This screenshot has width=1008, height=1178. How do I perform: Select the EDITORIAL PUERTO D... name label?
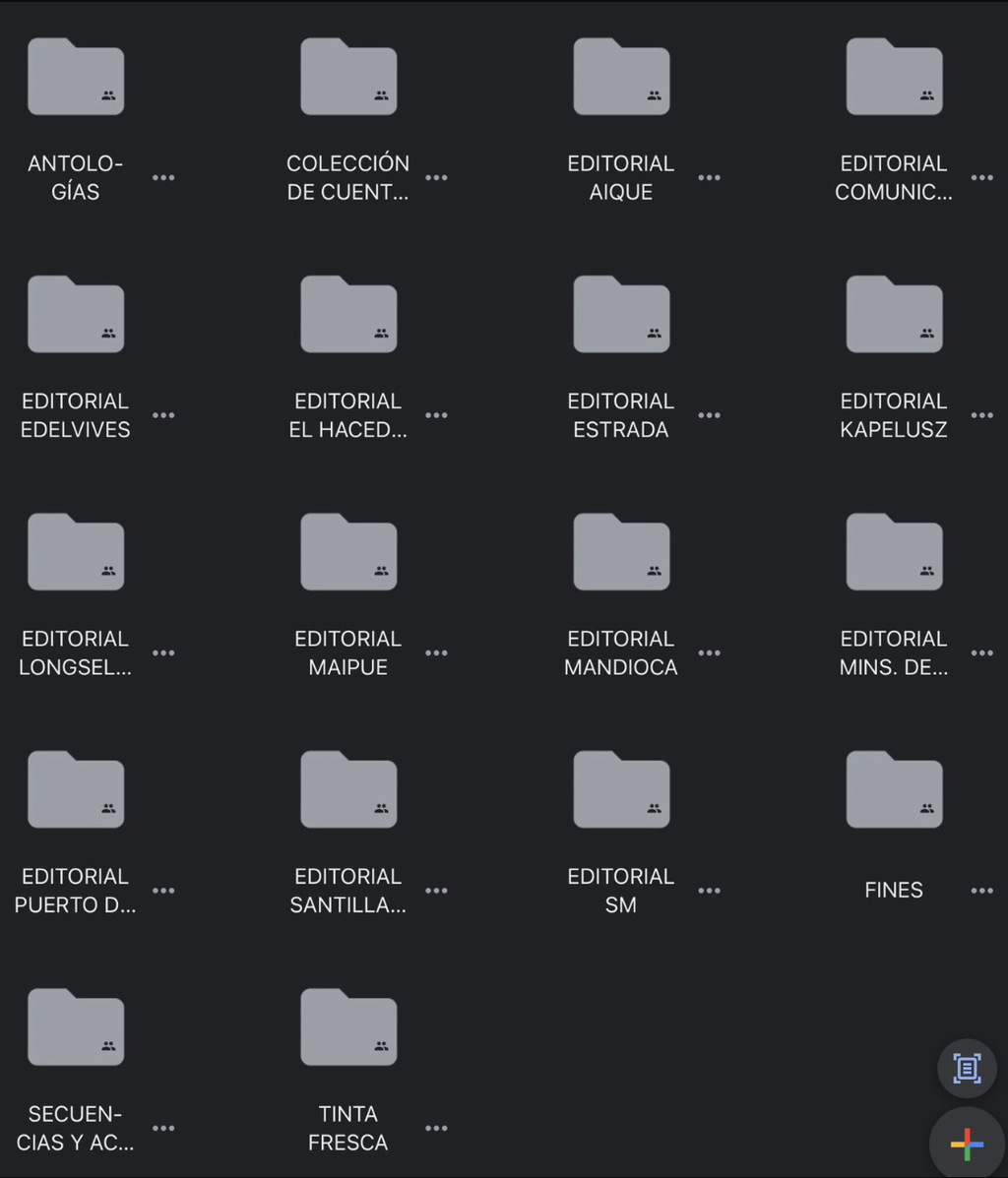[x=75, y=891]
